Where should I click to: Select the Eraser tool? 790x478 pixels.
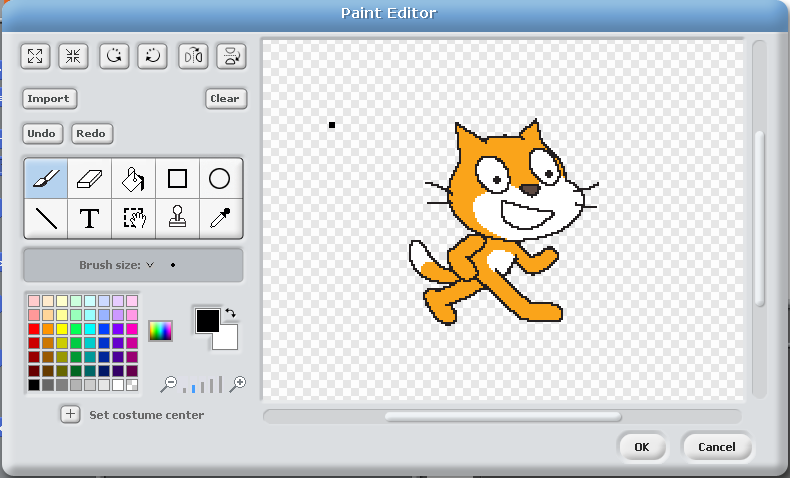coord(90,178)
